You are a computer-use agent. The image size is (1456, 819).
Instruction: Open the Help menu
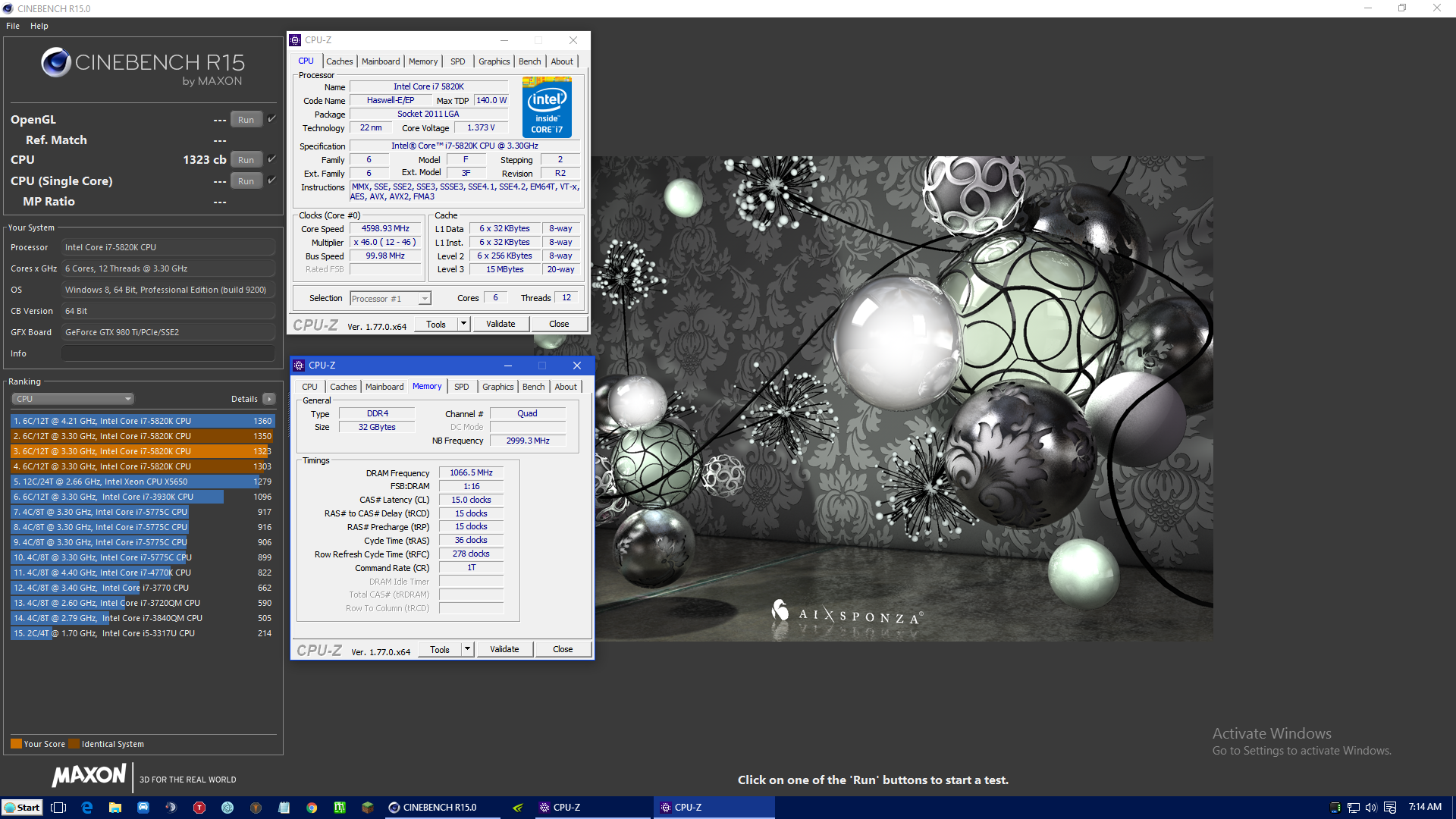point(39,26)
